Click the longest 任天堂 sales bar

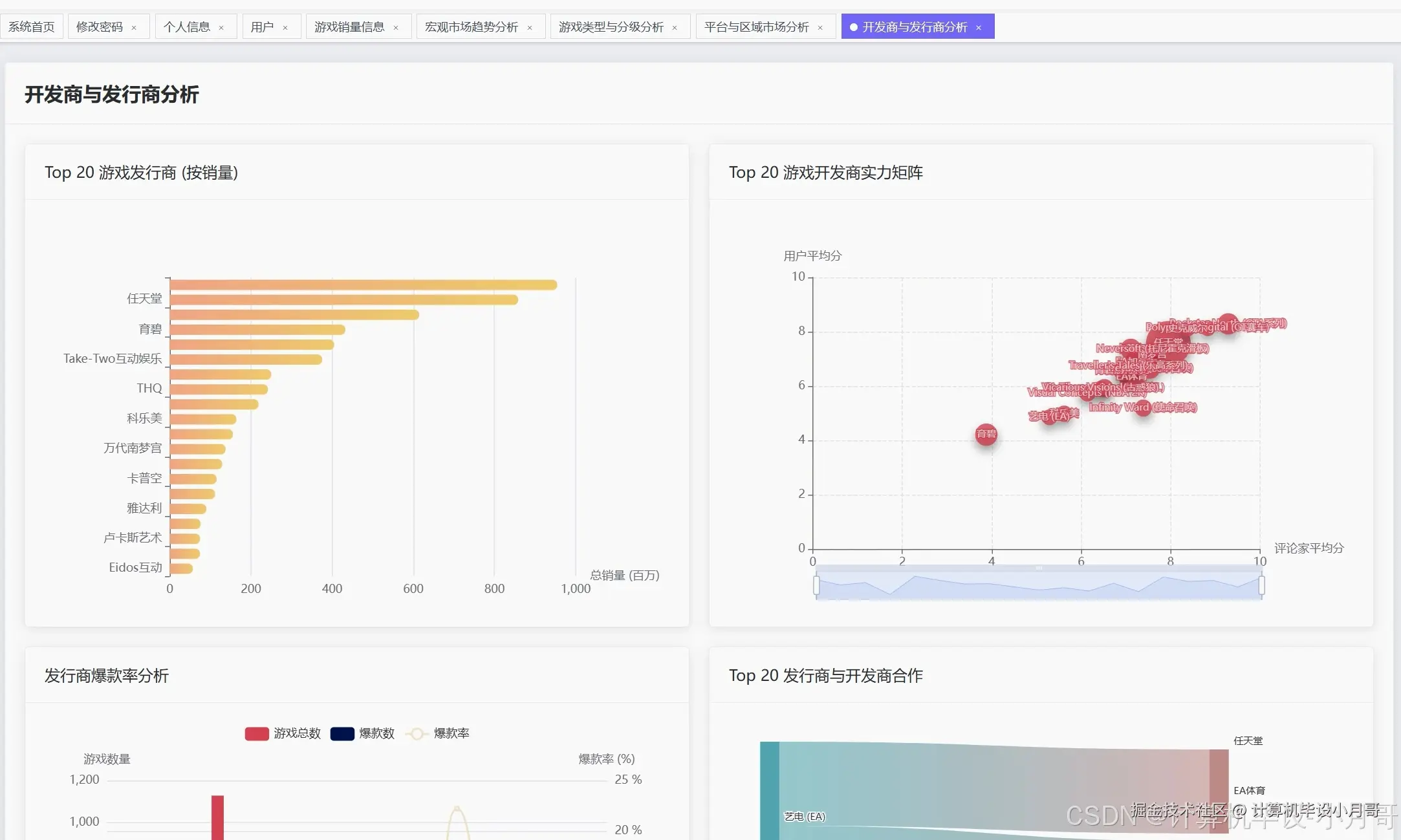(x=362, y=285)
